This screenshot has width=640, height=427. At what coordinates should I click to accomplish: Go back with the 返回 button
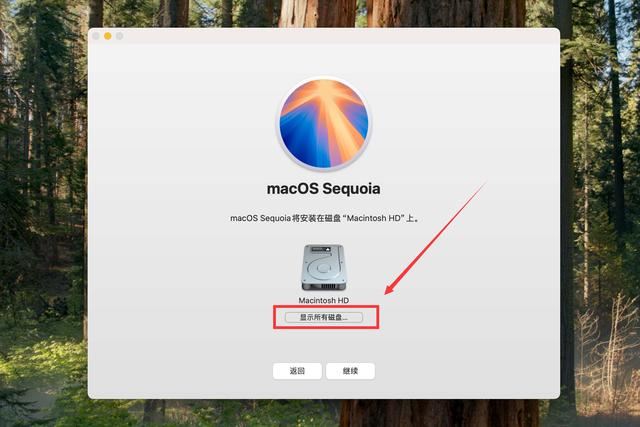[x=297, y=371]
